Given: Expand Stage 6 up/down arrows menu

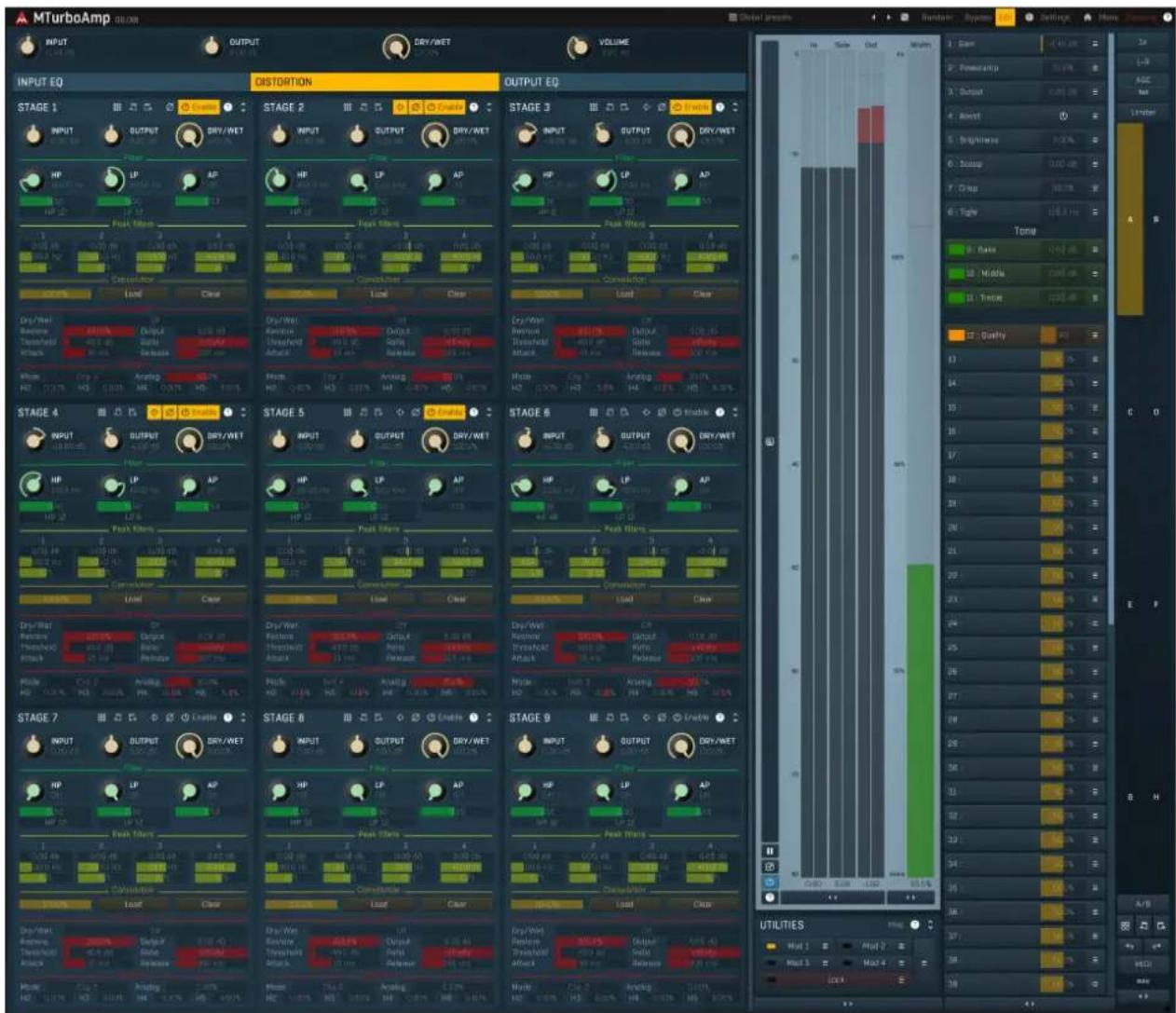Looking at the screenshot, I should (735, 412).
